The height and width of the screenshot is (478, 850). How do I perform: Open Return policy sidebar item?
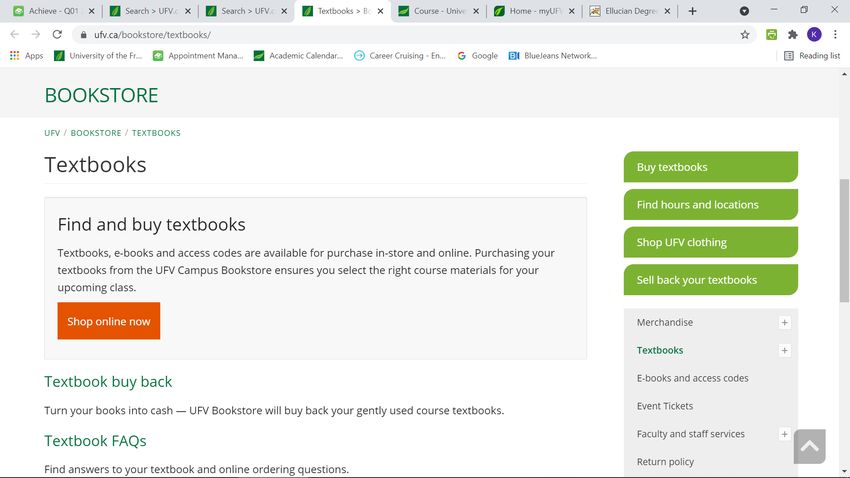pyautogui.click(x=665, y=462)
